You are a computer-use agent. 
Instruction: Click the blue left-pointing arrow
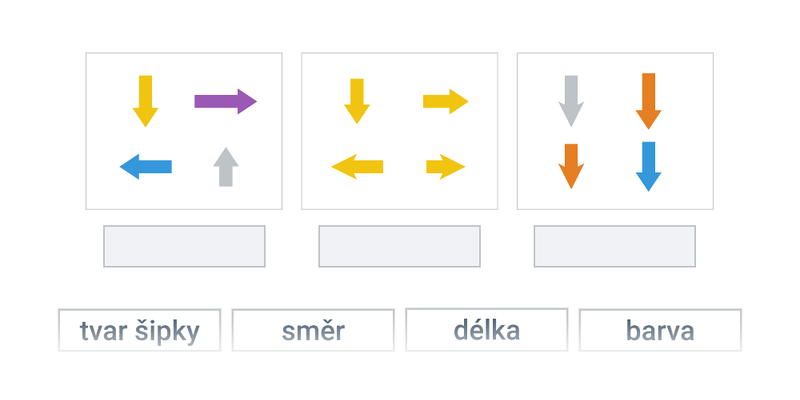click(x=145, y=167)
